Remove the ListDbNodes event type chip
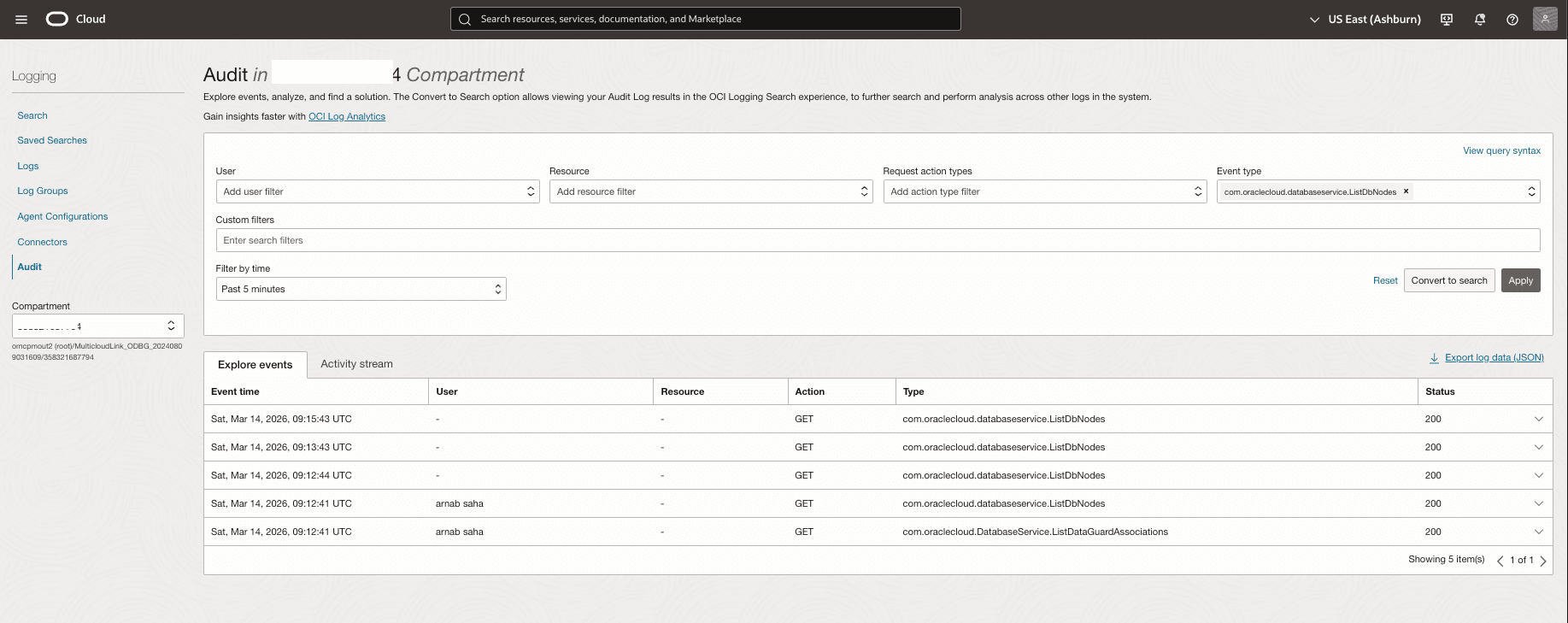 click(1406, 191)
